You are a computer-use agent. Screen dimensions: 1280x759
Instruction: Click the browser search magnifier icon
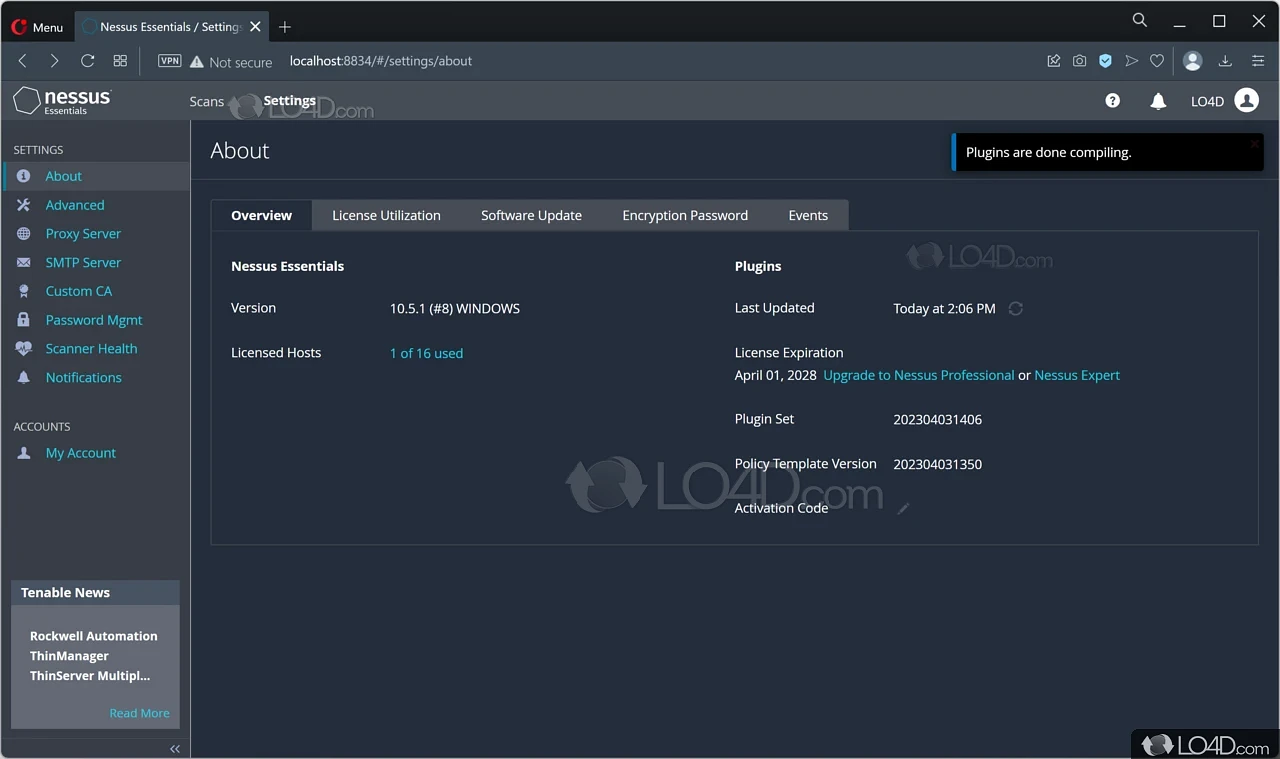pyautogui.click(x=1139, y=20)
